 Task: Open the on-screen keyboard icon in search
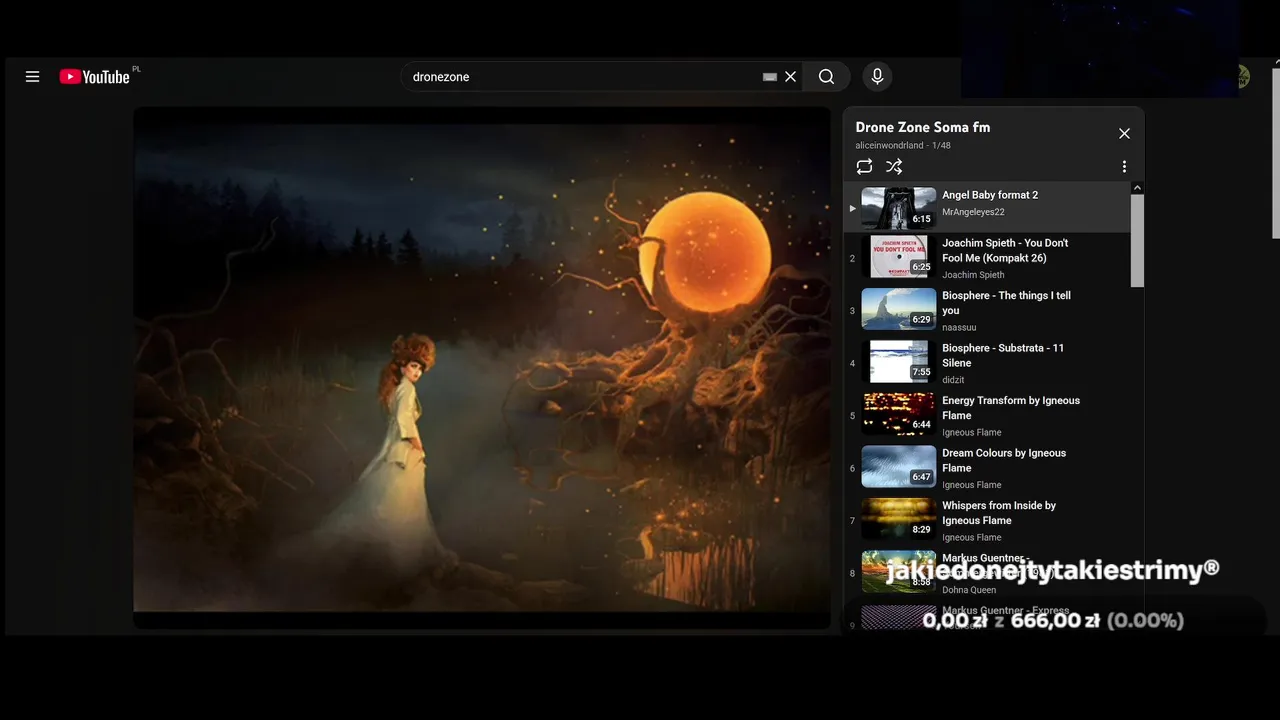[769, 77]
